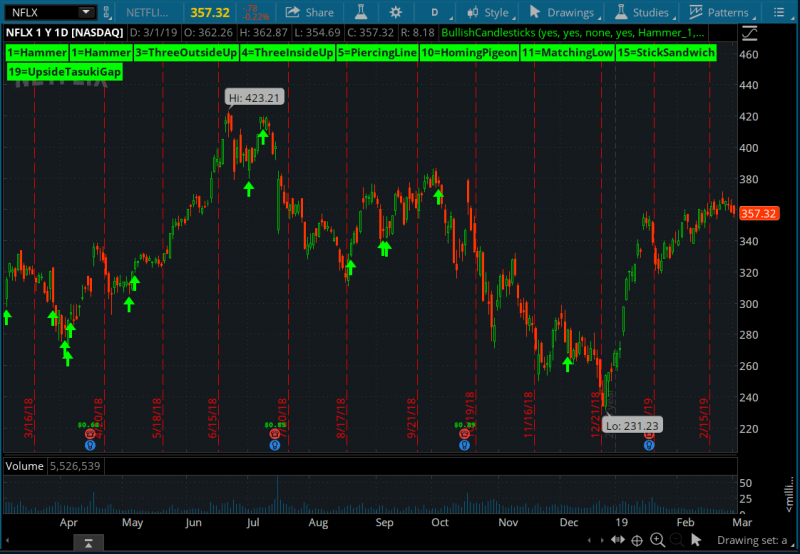Open the hamburger list menu icon
Image resolution: width=800 pixels, height=554 pixels.
pyautogui.click(x=779, y=12)
